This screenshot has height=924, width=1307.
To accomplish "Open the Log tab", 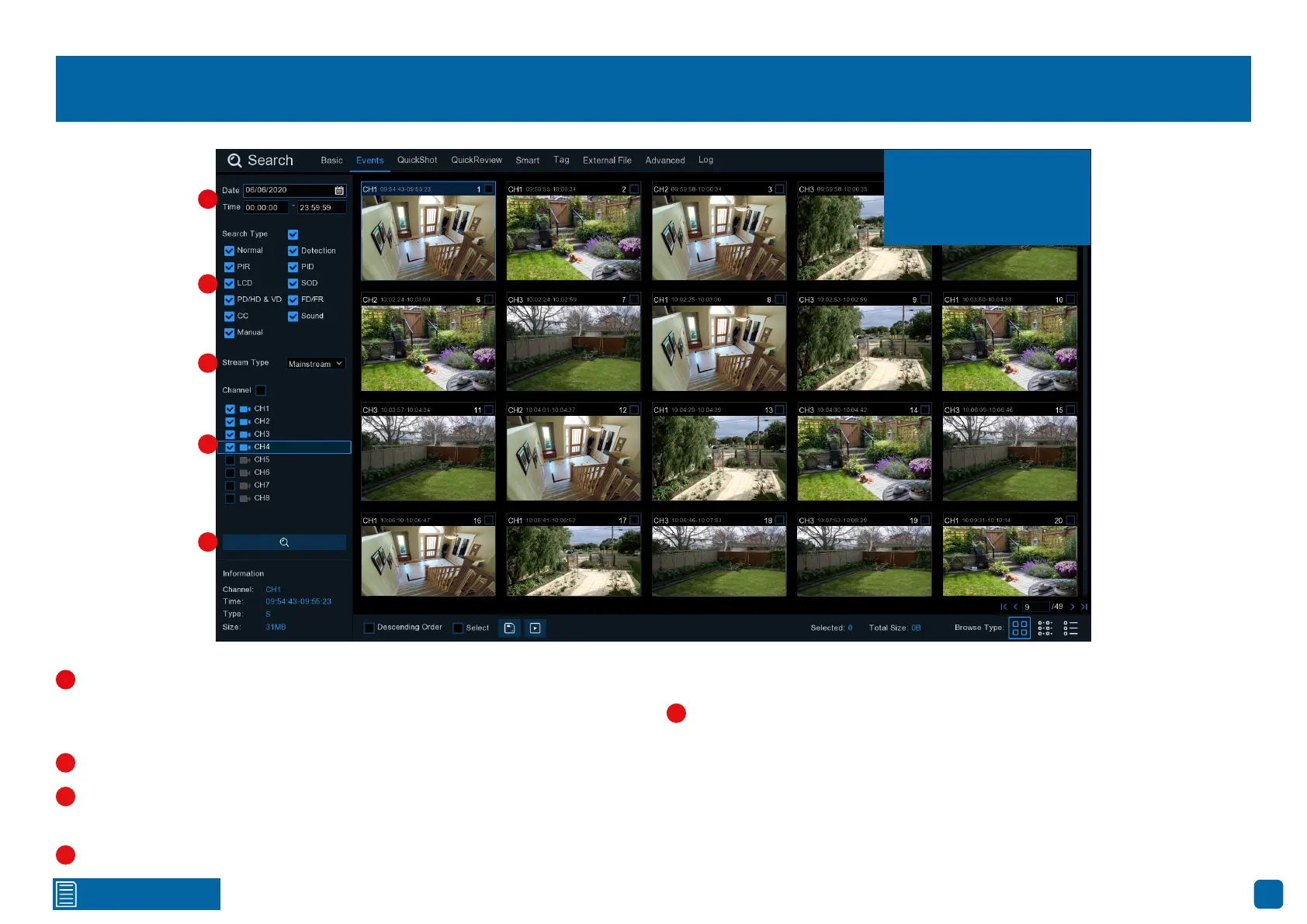I will [706, 161].
